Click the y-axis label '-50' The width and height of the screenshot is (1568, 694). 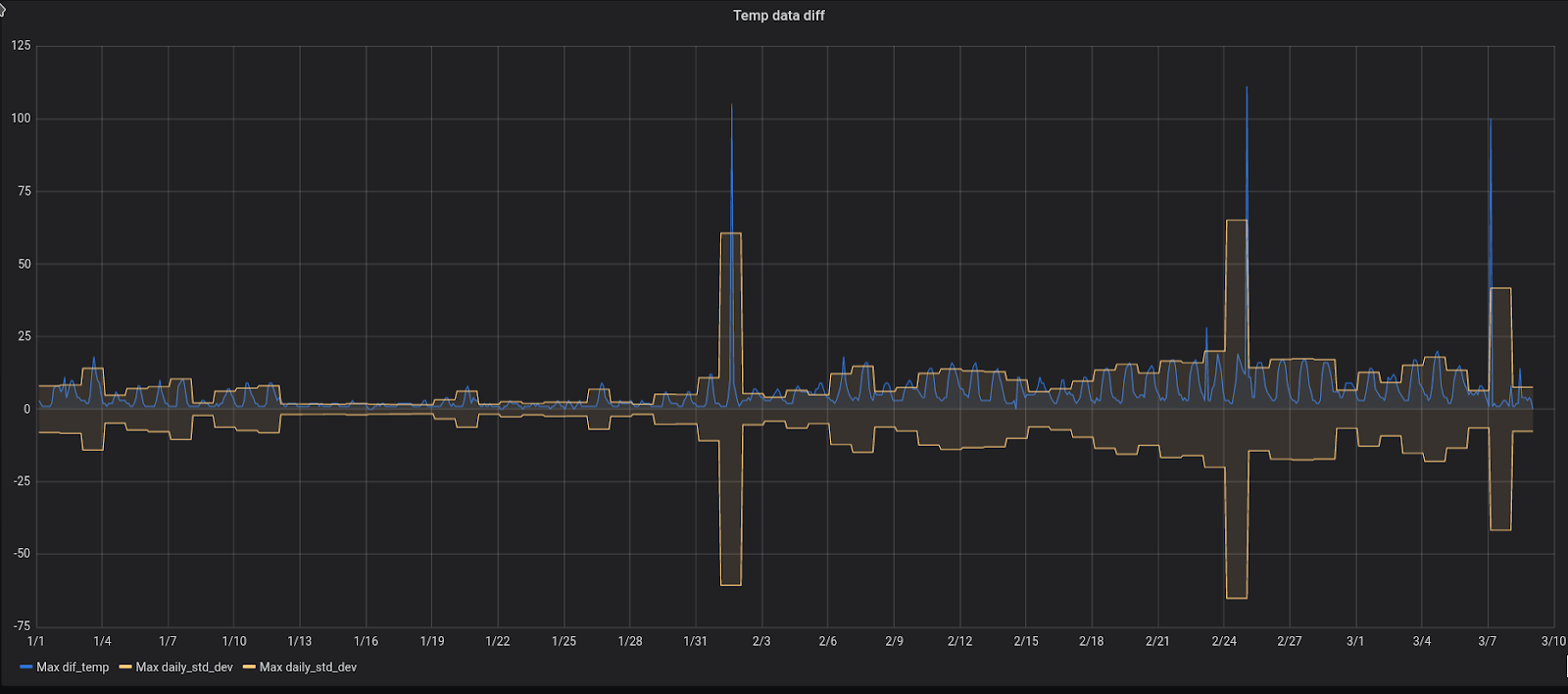[22, 553]
